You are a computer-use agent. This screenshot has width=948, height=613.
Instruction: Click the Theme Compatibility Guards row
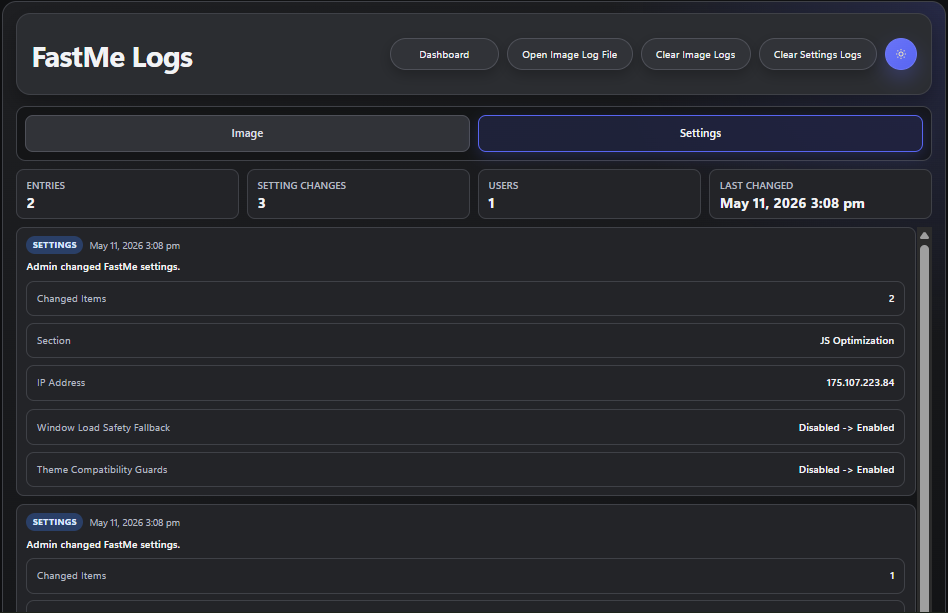(465, 470)
